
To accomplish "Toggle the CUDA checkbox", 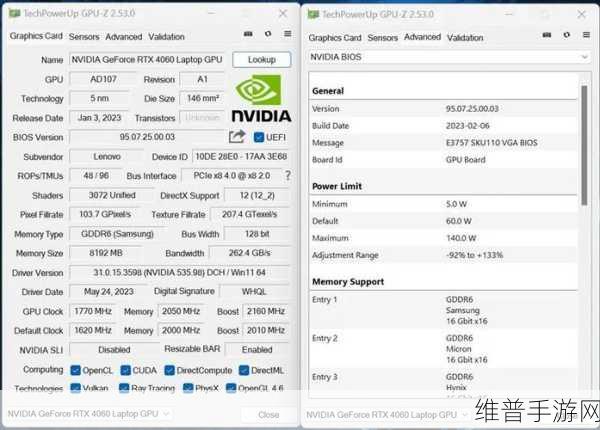I will pos(125,370).
